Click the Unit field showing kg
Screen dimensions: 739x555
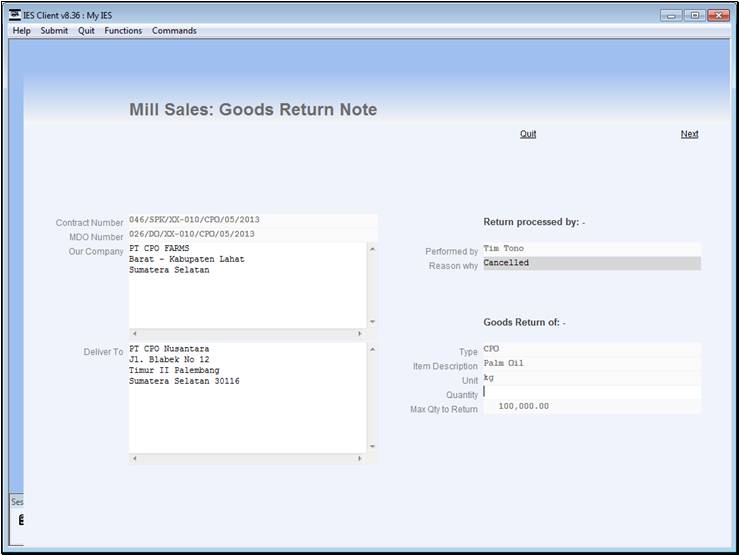(x=591, y=378)
